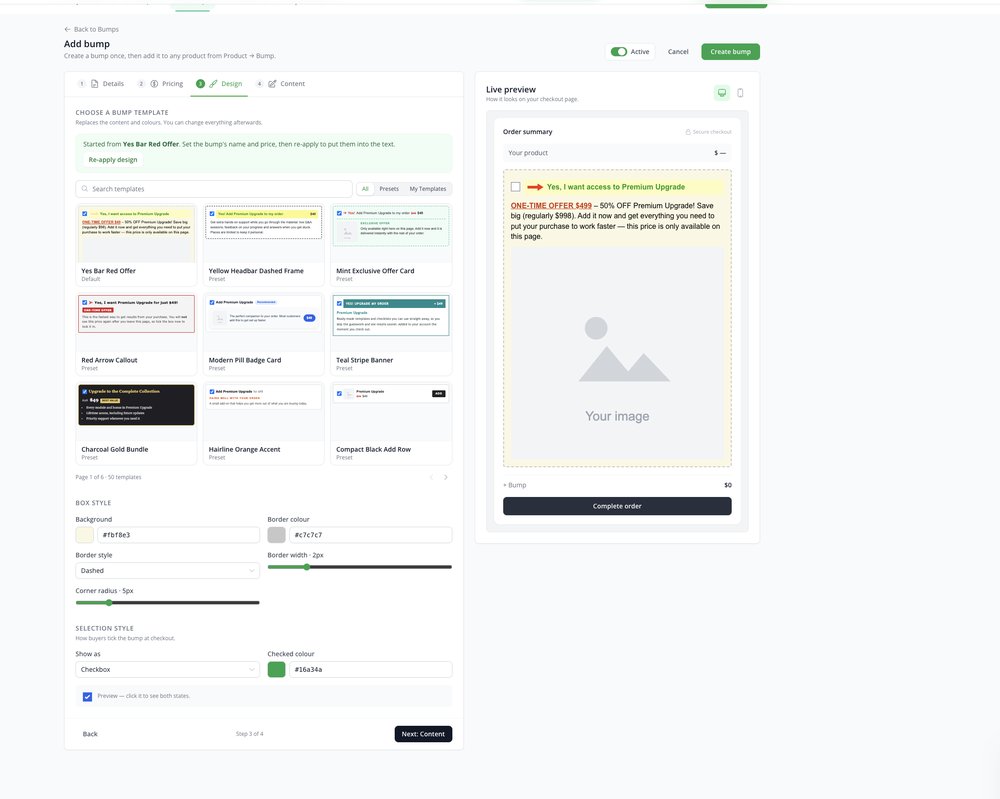Filter templates by My Templates

pos(428,189)
